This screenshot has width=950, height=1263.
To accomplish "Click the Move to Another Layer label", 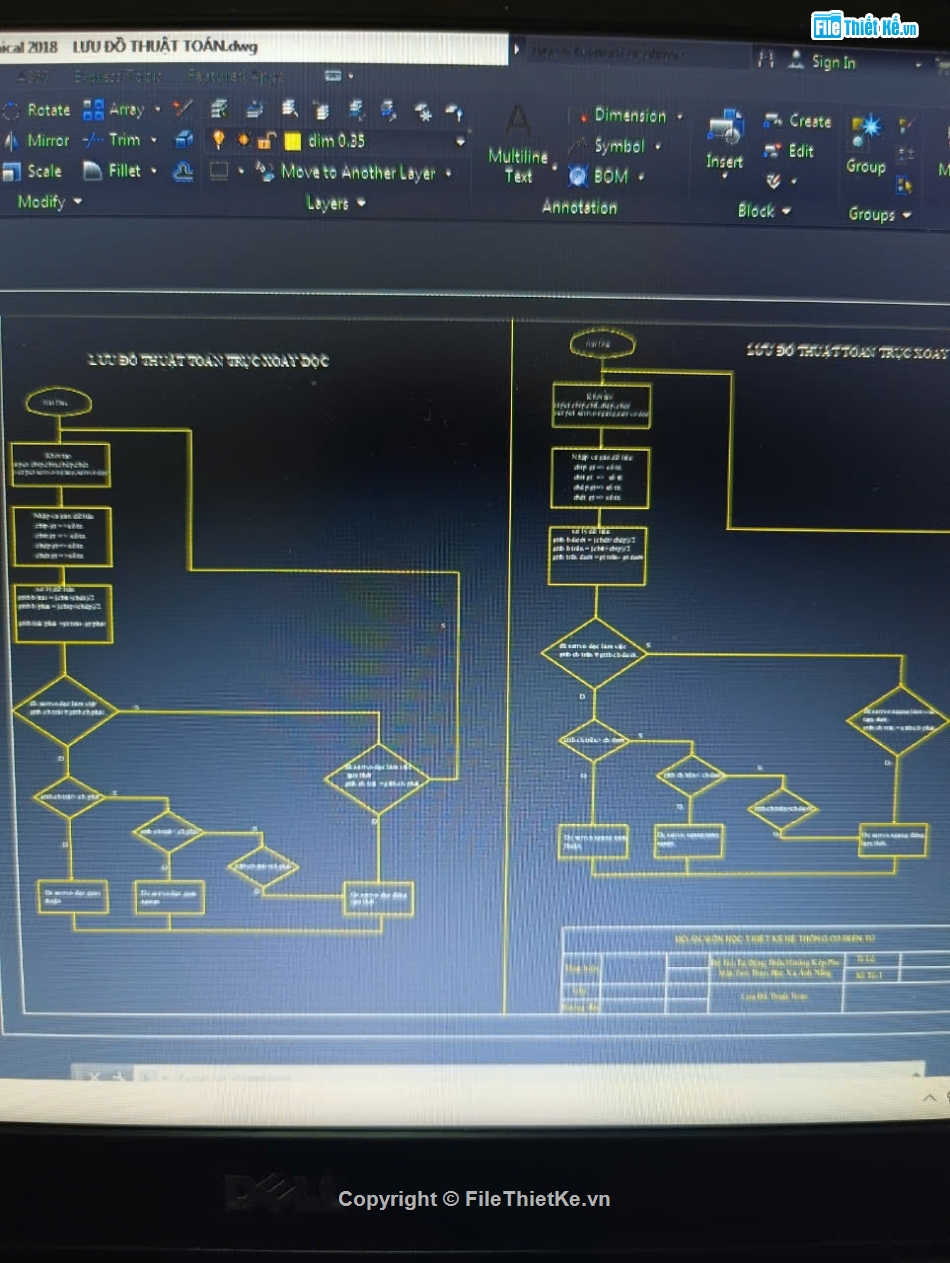I will click(x=358, y=172).
